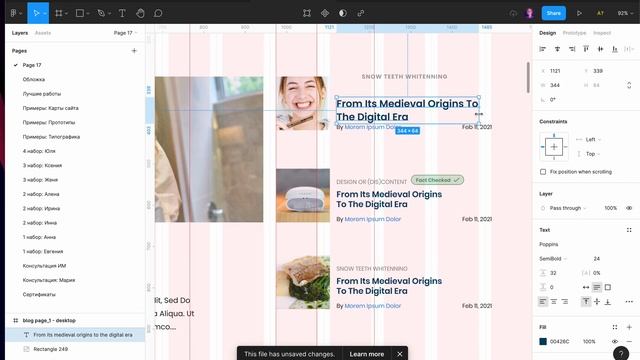Select the Hand tool

pyautogui.click(x=140, y=13)
